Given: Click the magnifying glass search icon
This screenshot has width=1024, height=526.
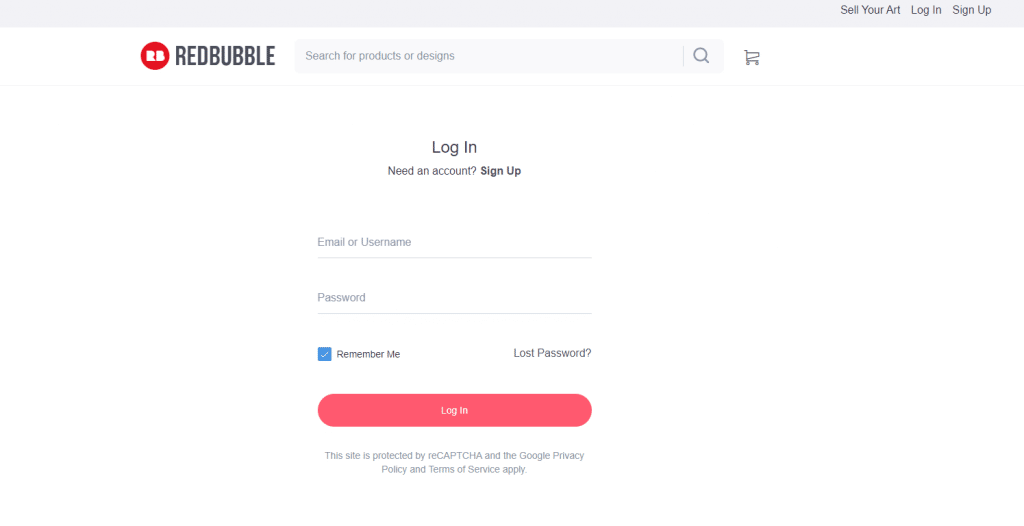Looking at the screenshot, I should pyautogui.click(x=701, y=56).
